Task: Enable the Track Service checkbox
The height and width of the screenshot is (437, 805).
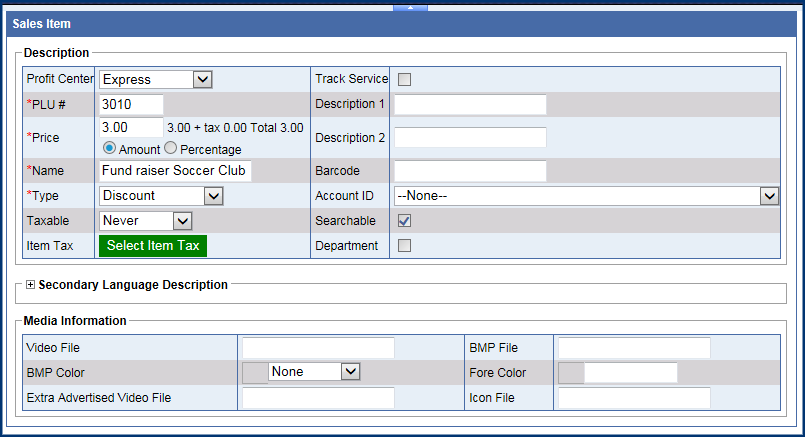Action: 405,79
